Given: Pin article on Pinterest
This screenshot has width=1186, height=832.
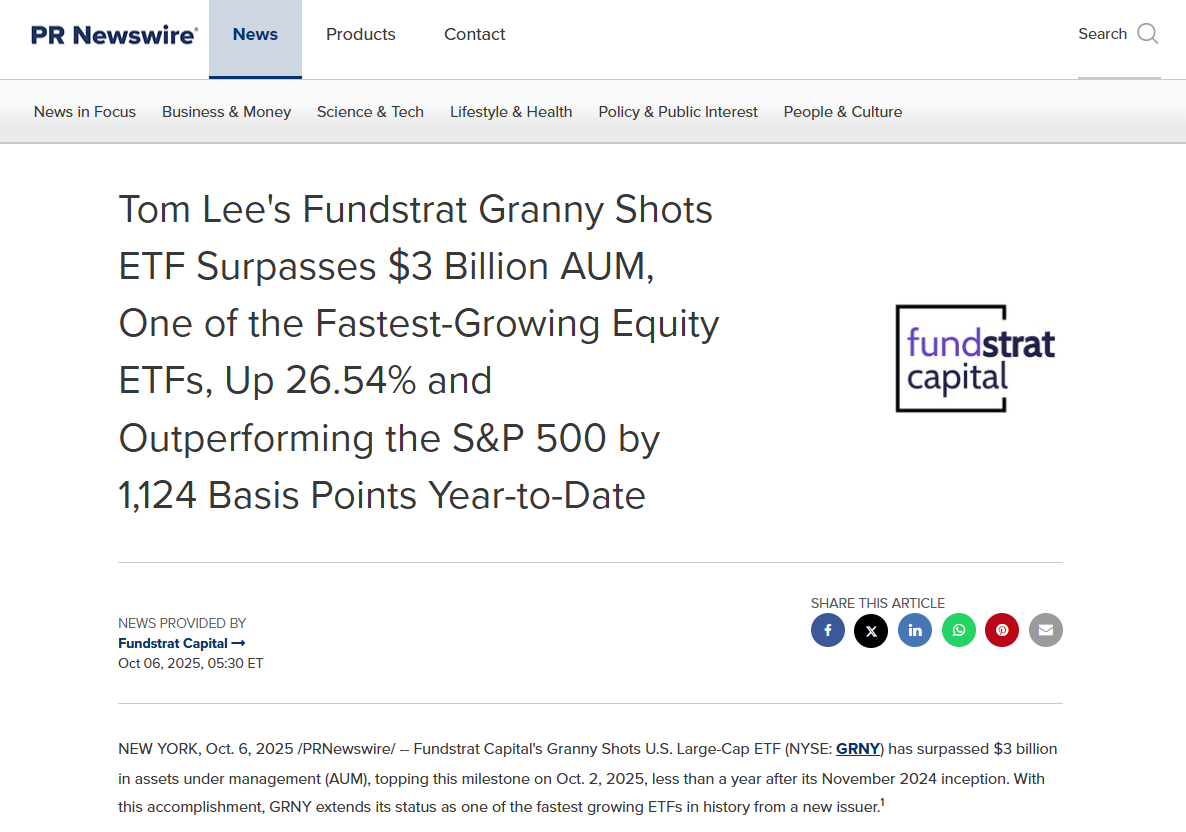Looking at the screenshot, I should (1002, 630).
